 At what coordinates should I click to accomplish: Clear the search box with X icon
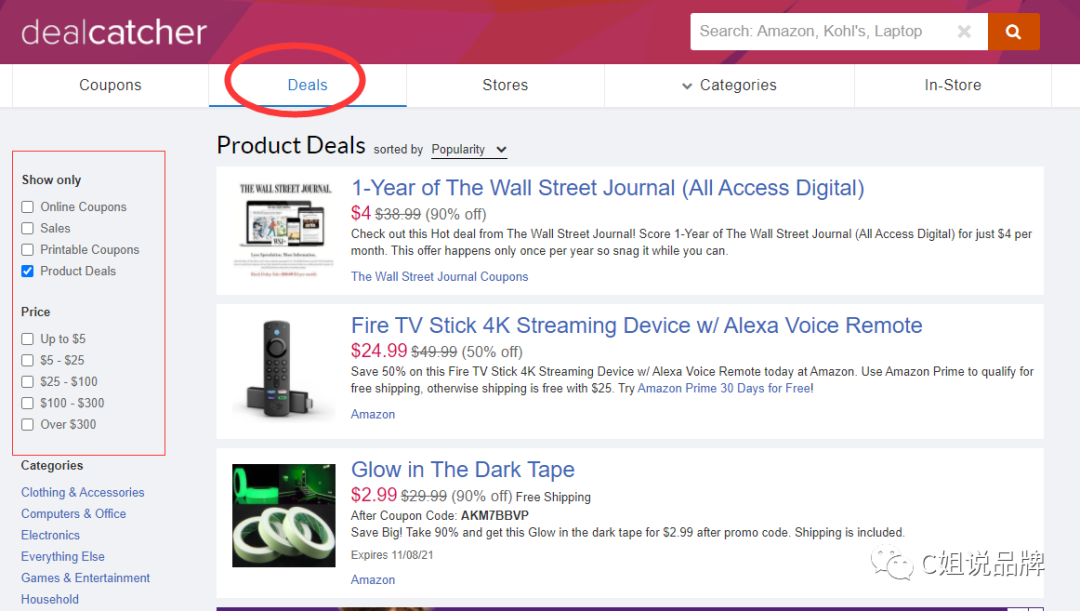coord(964,32)
